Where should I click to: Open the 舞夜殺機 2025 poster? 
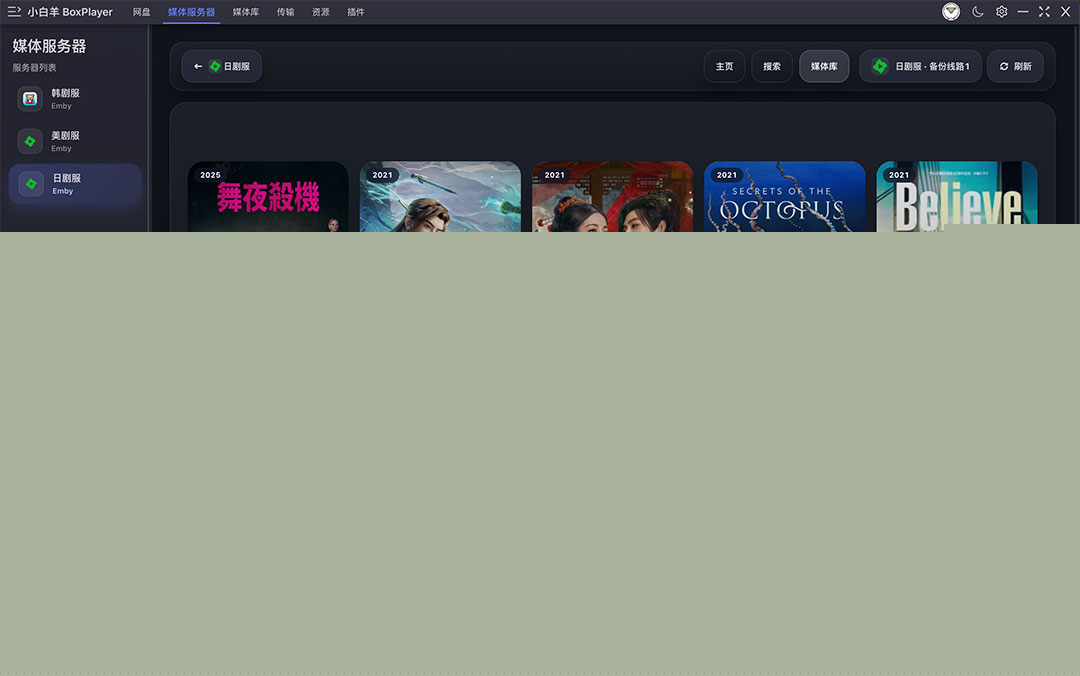click(268, 196)
